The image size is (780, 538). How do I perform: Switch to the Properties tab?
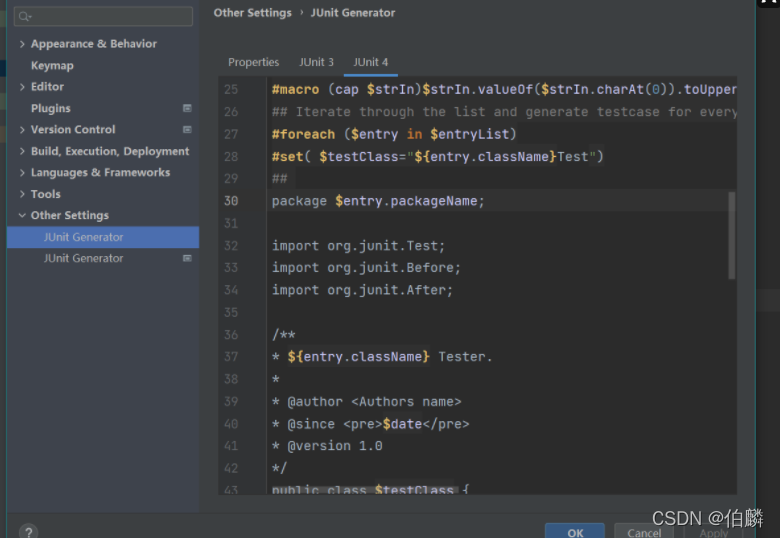pyautogui.click(x=253, y=62)
